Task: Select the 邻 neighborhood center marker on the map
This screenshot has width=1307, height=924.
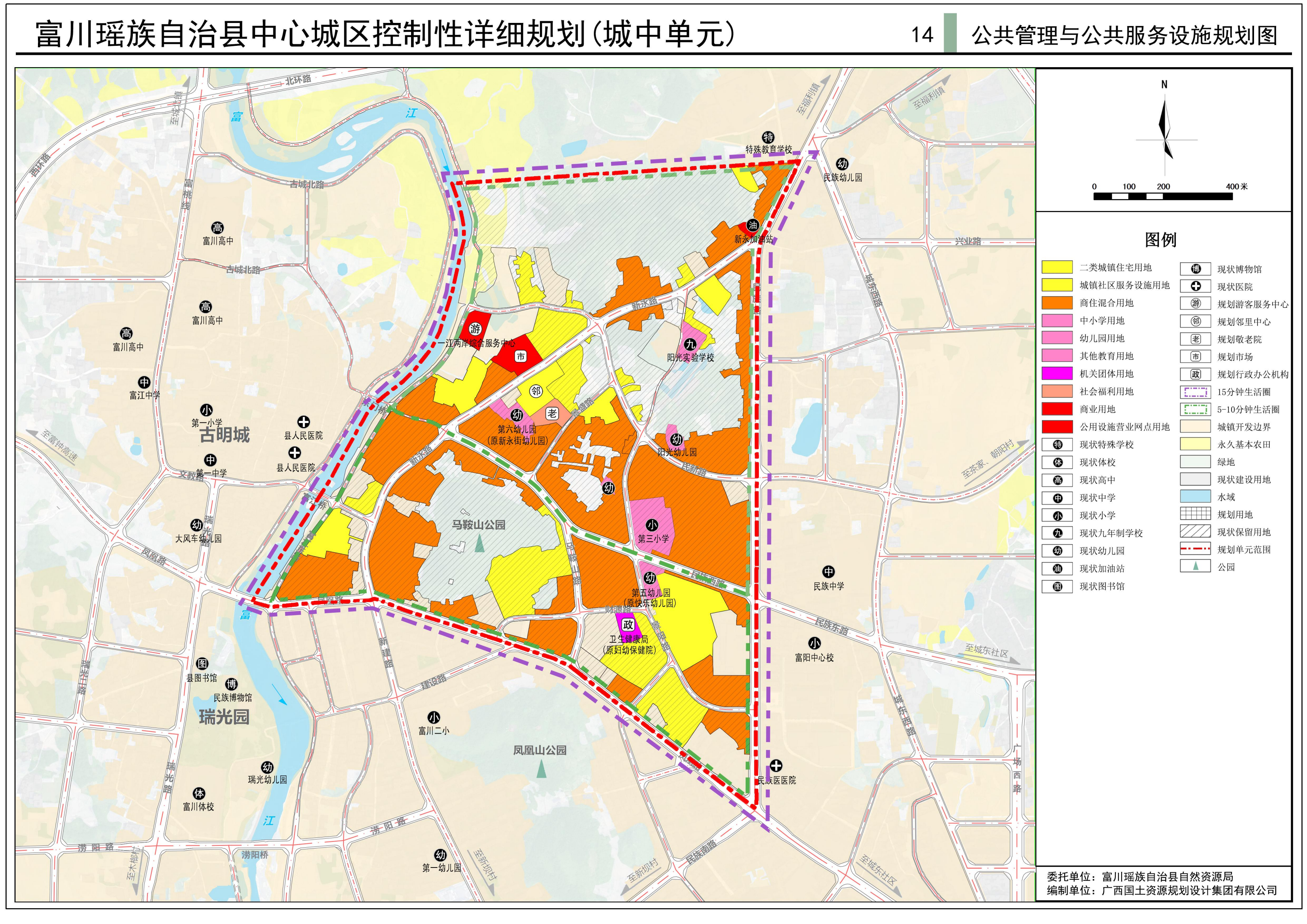Action: pyautogui.click(x=536, y=391)
